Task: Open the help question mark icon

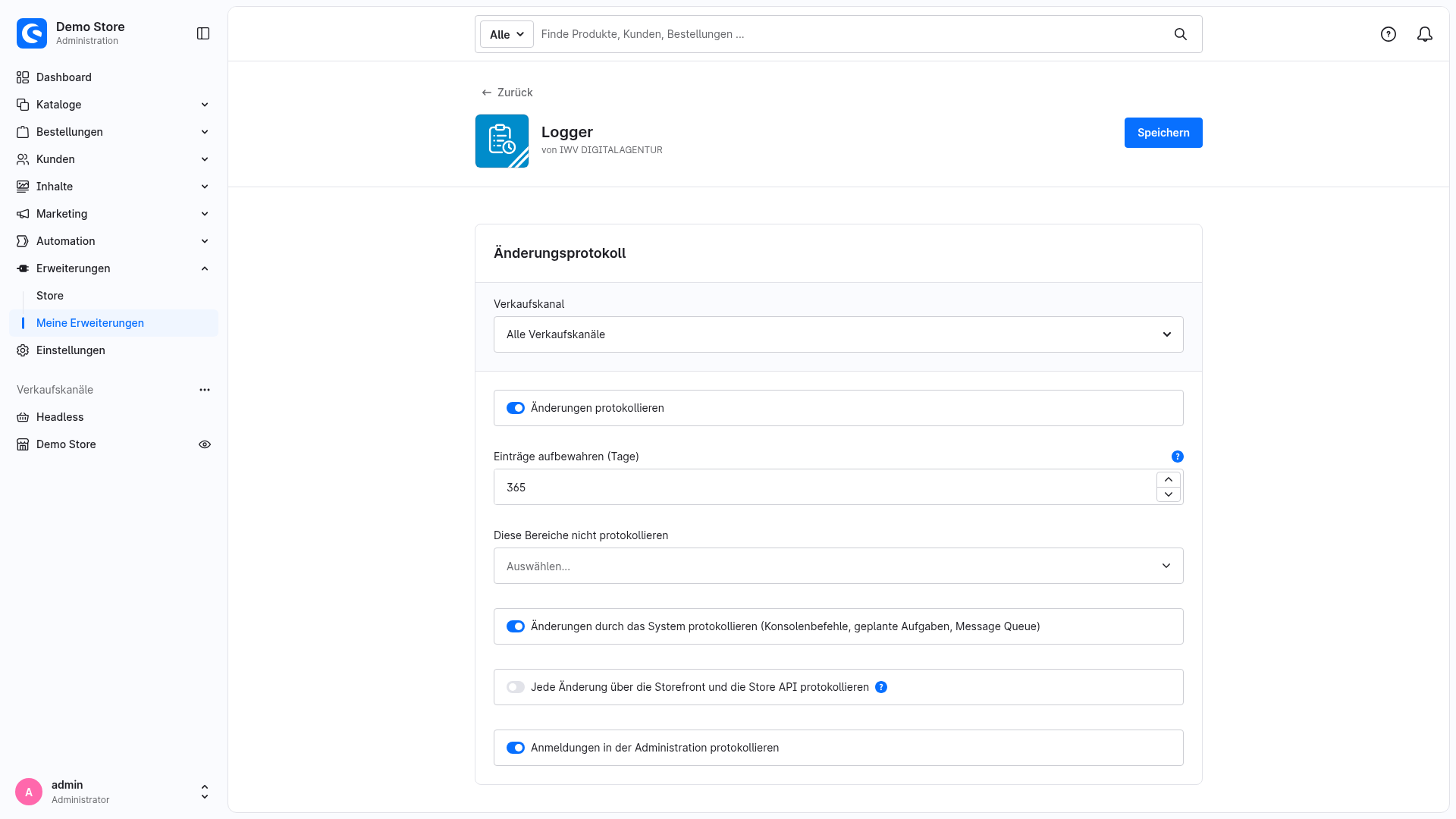Action: 1389,34
